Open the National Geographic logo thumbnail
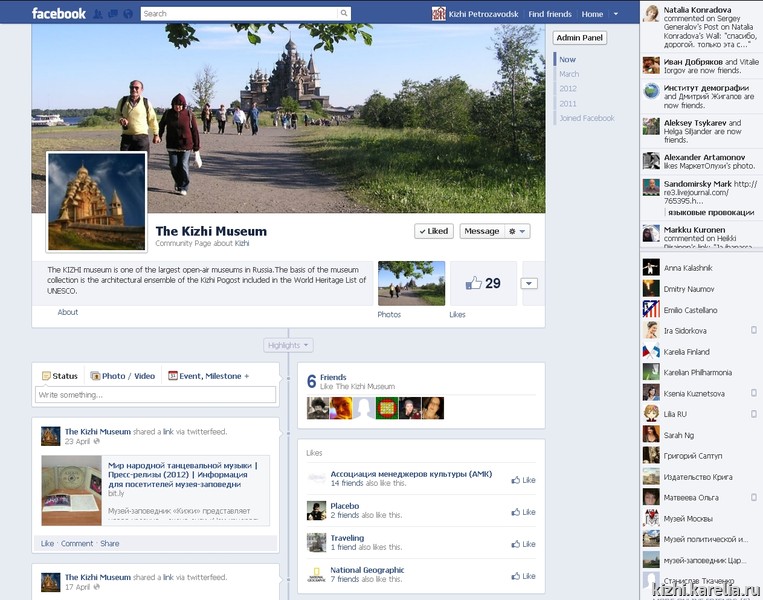This screenshot has width=763, height=600. [x=316, y=574]
